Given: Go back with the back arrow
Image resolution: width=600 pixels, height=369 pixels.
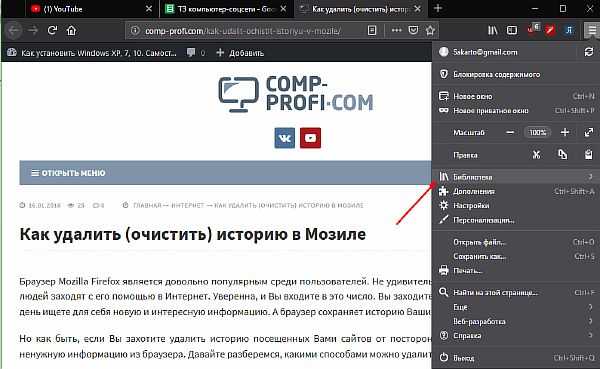Looking at the screenshot, I should 14,30.
